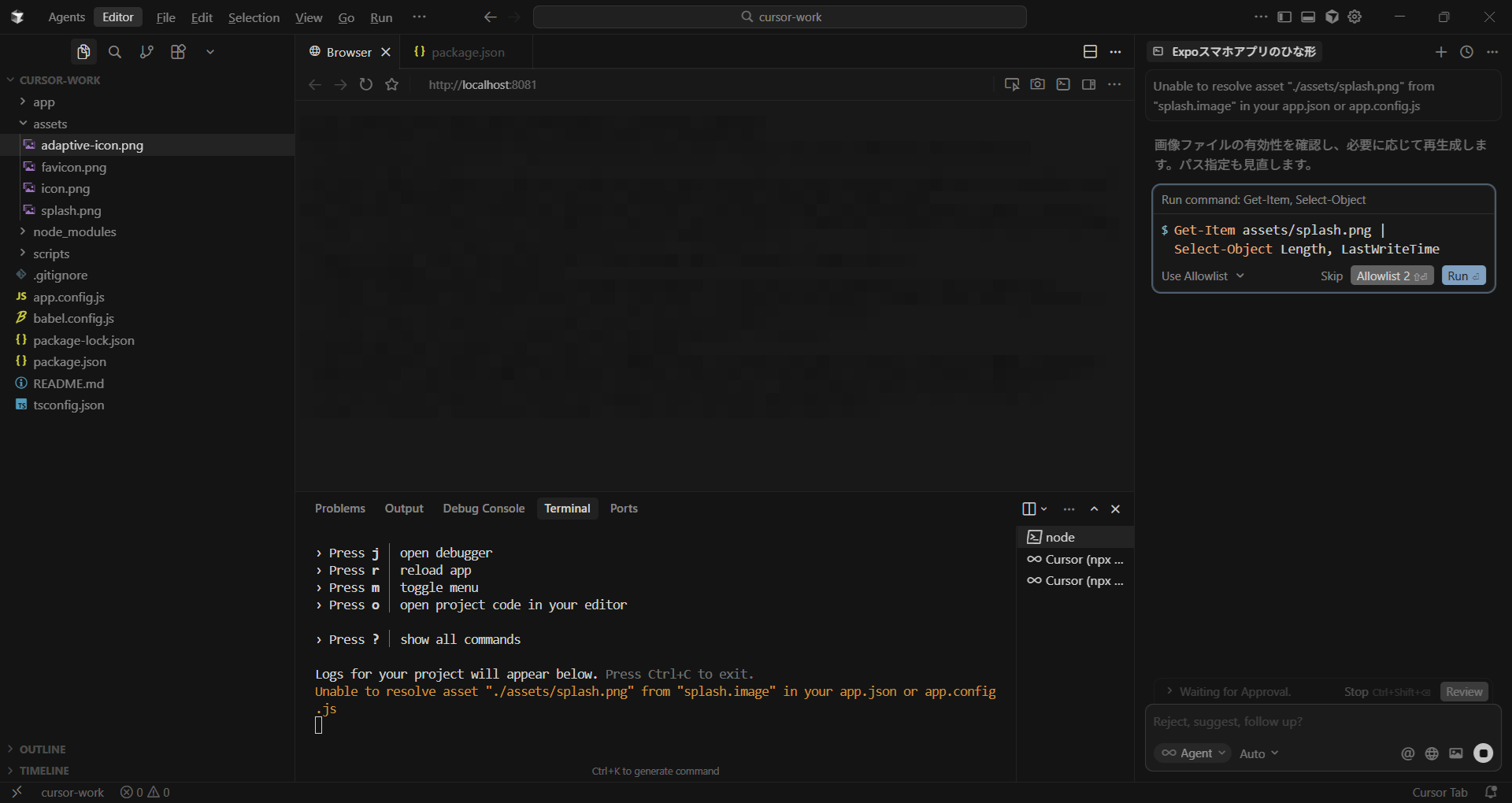Take a browser screenshot with camera icon
1512x803 pixels.
(1037, 84)
